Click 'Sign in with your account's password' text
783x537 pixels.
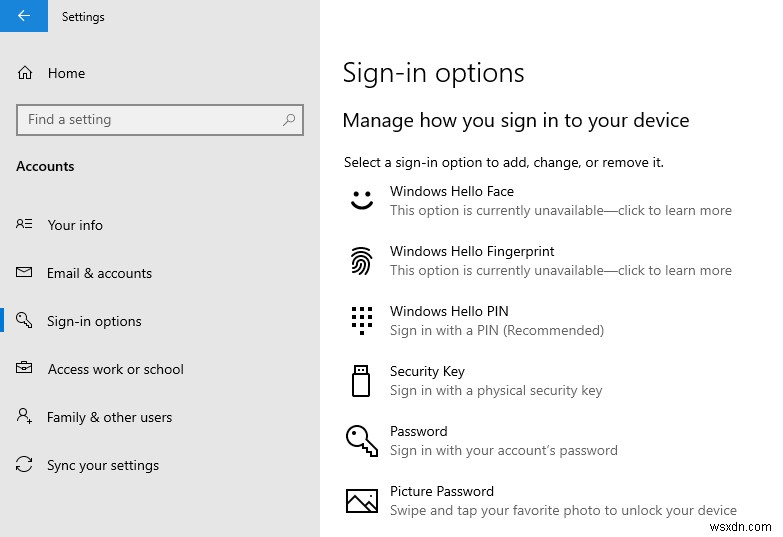(503, 450)
